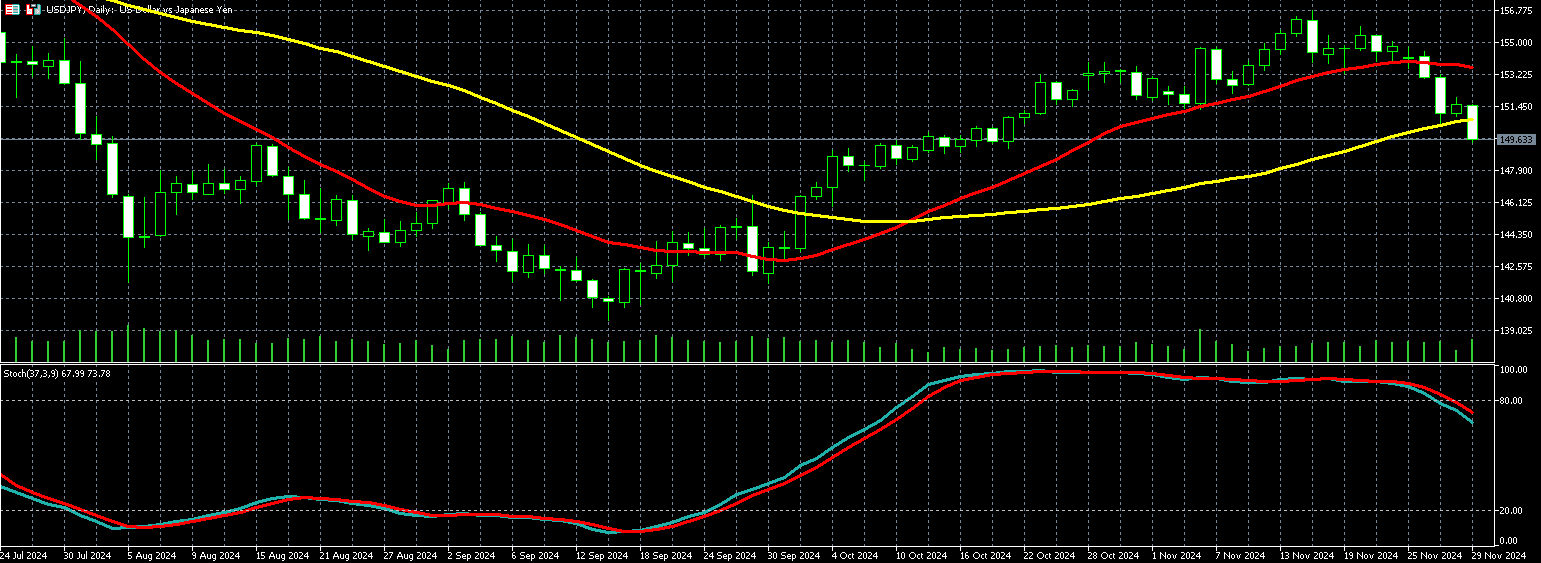1541x563 pixels.
Task: Click the 5 Aug 2024 date label
Action: 151,555
